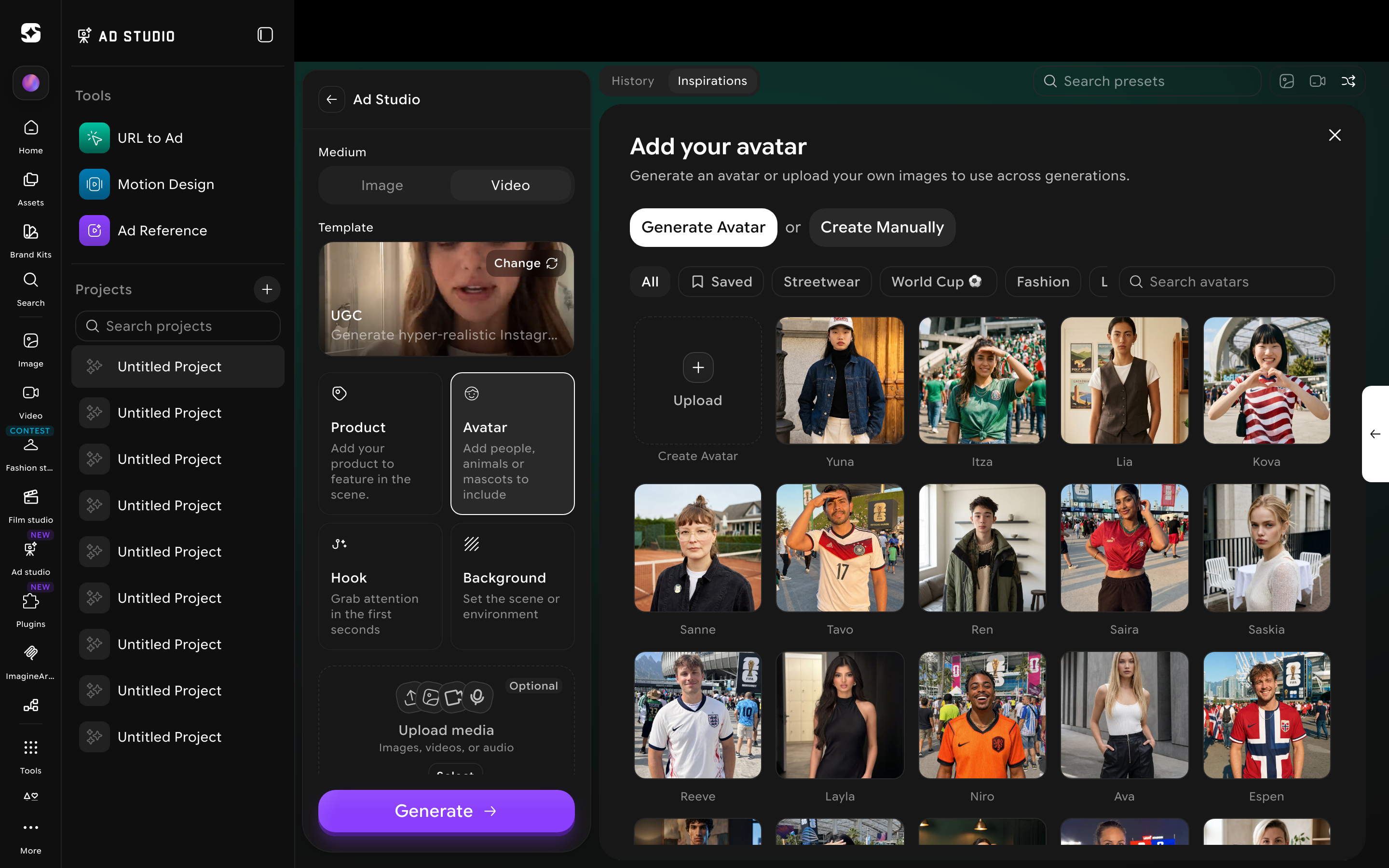The width and height of the screenshot is (1389, 868).
Task: Open the Motion Design tool
Action: (178, 184)
